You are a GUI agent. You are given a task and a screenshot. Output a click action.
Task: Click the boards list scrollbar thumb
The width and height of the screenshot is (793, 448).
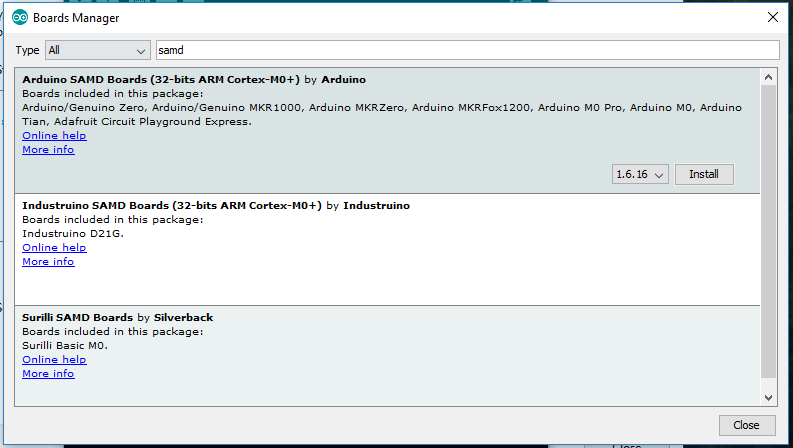(768, 231)
